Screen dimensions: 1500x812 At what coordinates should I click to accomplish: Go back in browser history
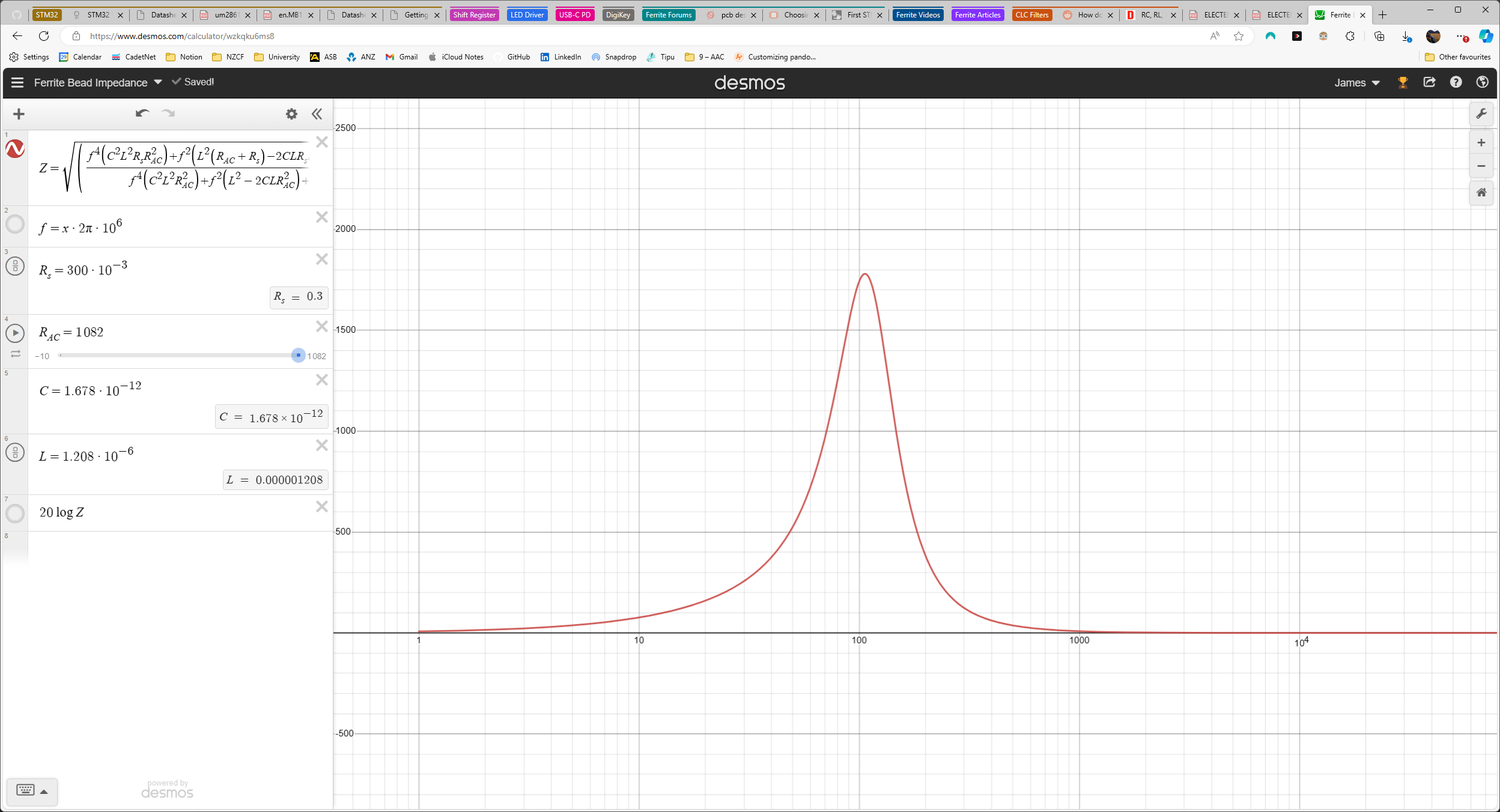click(17, 36)
